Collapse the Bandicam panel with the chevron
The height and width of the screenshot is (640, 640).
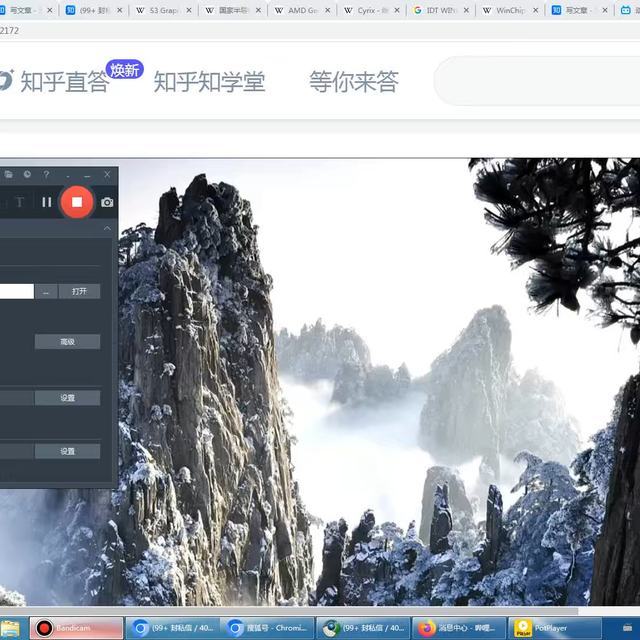pyautogui.click(x=108, y=228)
